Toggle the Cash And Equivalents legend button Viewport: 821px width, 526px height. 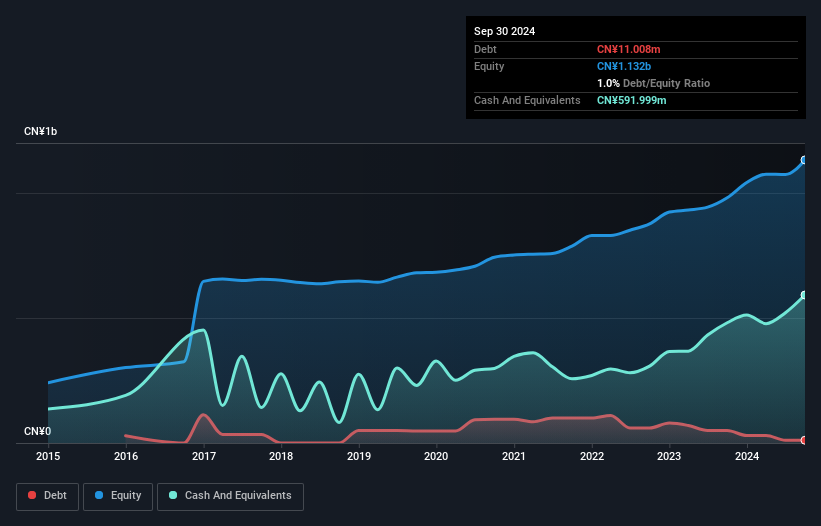coord(230,496)
